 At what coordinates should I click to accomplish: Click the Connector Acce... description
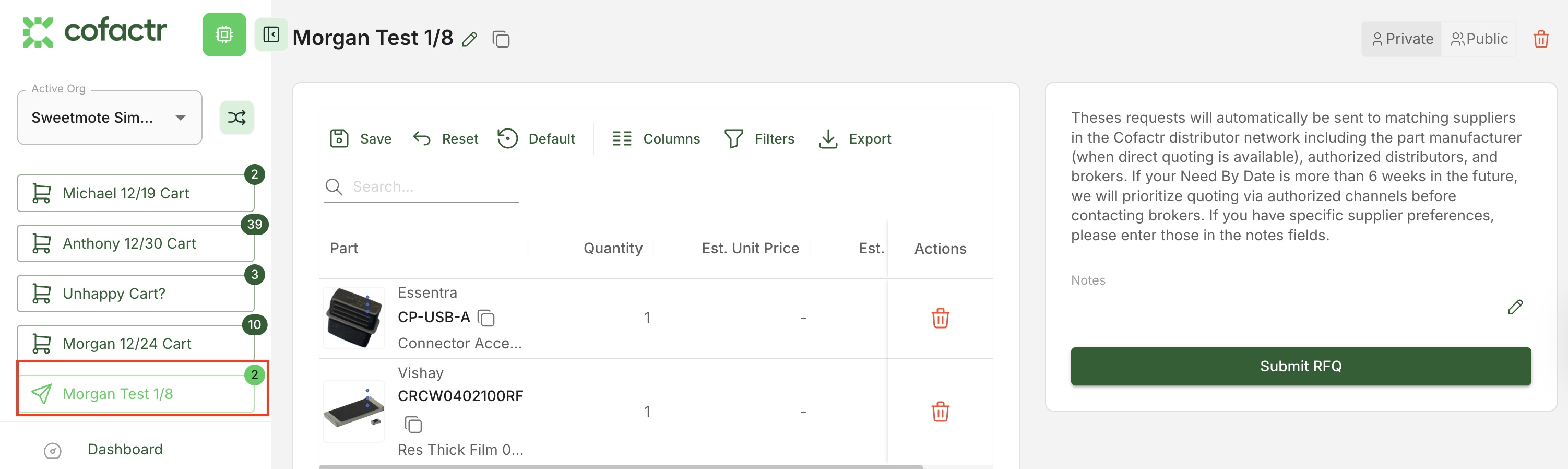click(459, 344)
